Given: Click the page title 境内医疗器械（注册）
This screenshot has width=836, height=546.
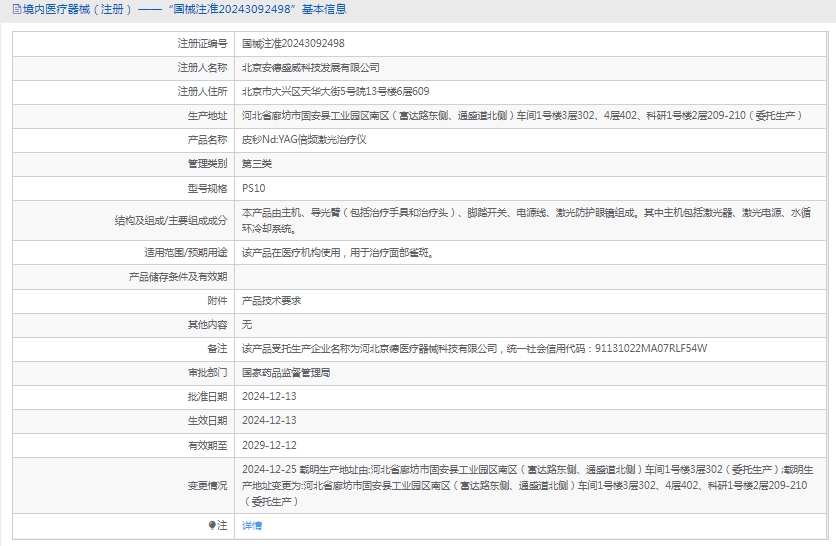Looking at the screenshot, I should pos(74,10).
